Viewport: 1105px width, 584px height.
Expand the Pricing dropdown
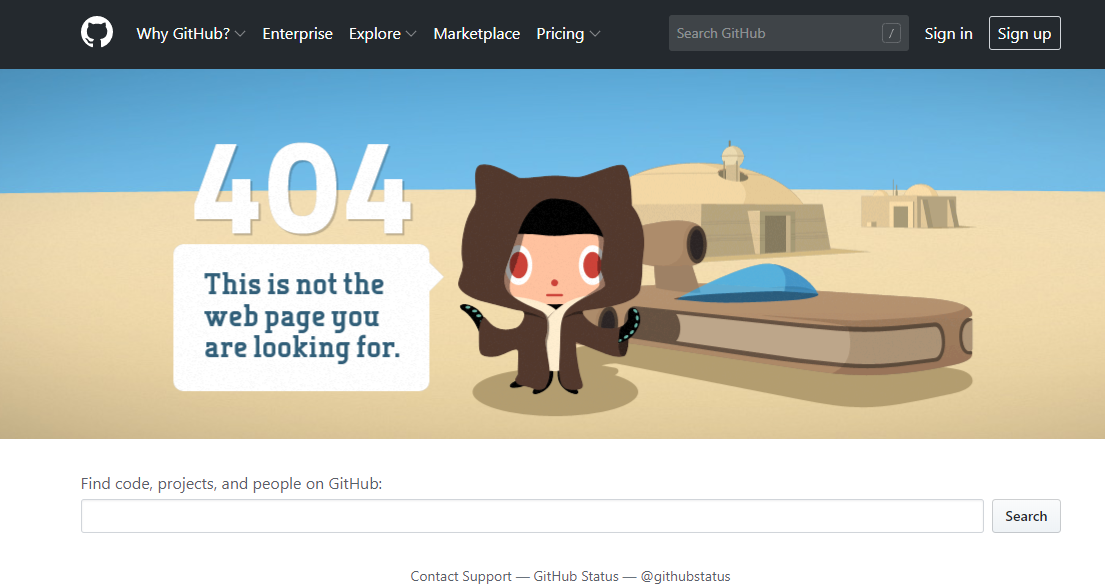(x=568, y=34)
